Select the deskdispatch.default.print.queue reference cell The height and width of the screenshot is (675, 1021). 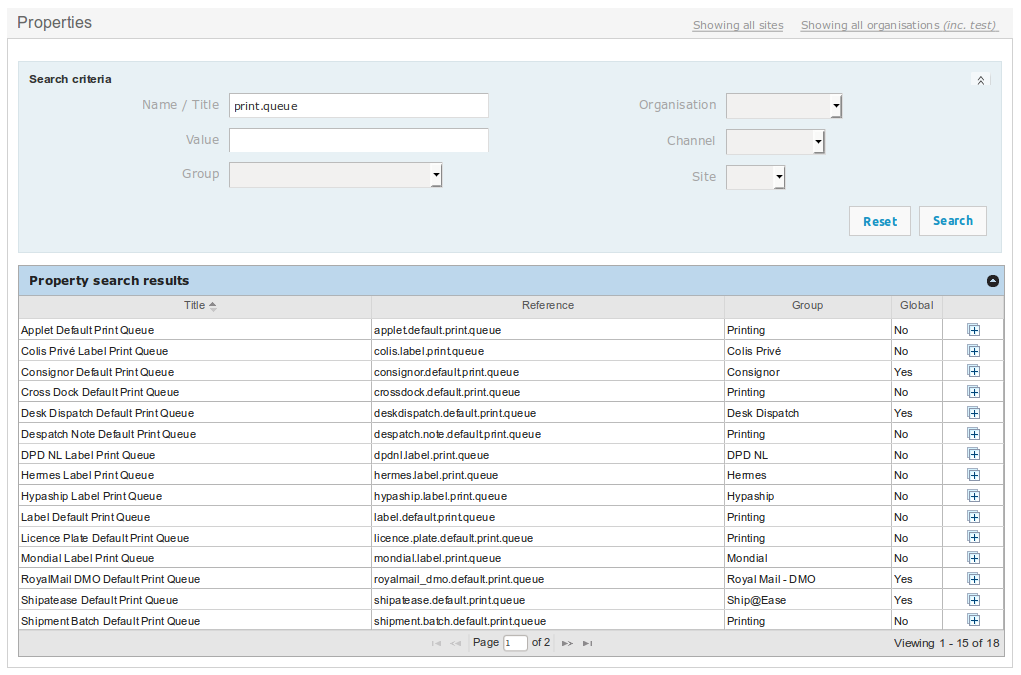tap(548, 413)
